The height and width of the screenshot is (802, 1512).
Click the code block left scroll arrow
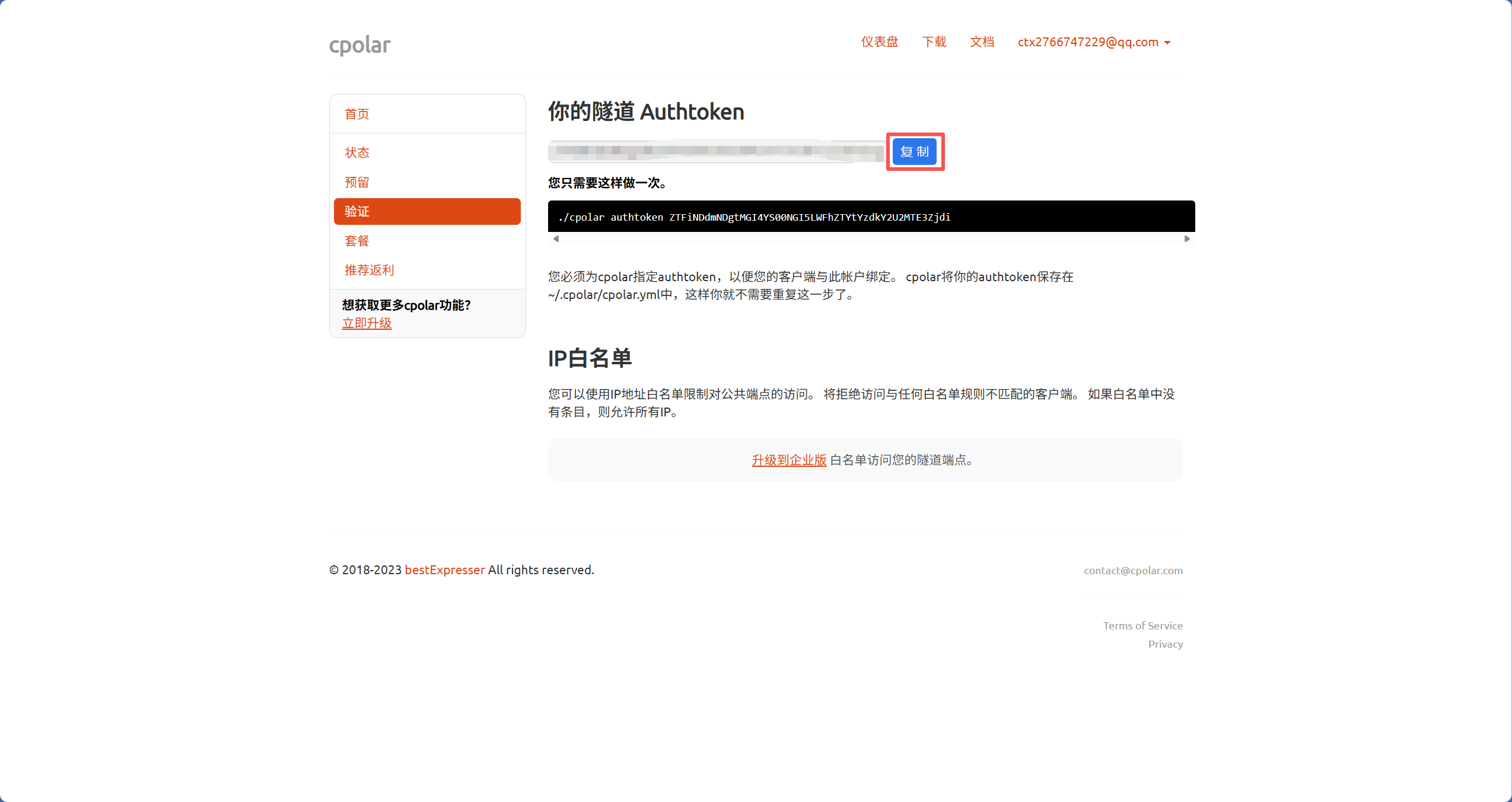[x=556, y=239]
